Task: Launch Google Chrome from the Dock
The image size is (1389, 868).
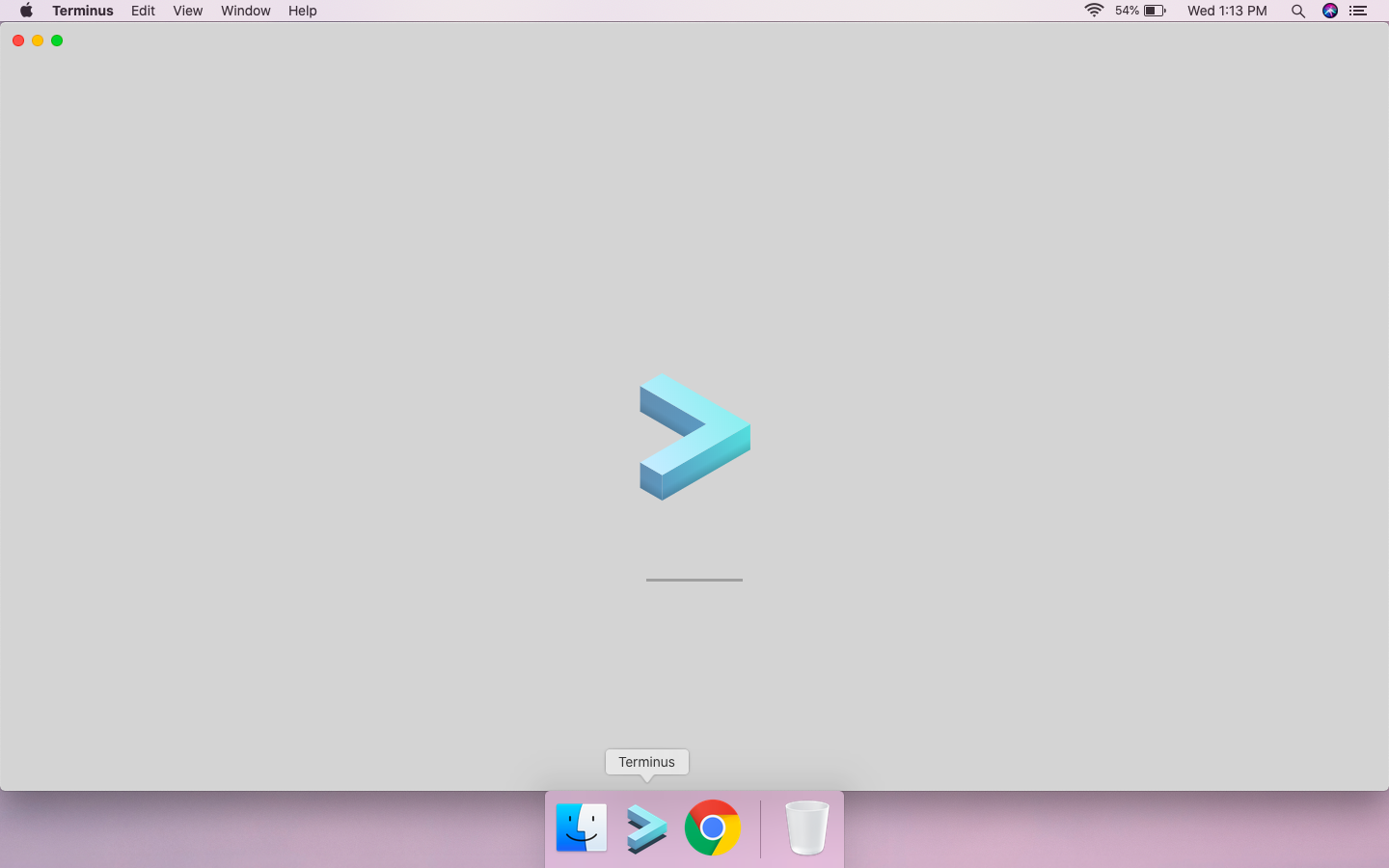Action: 713,827
